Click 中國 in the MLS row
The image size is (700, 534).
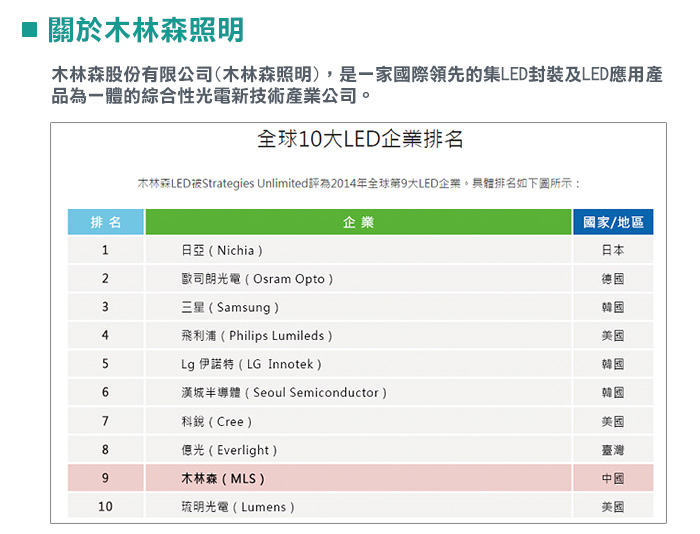(613, 479)
